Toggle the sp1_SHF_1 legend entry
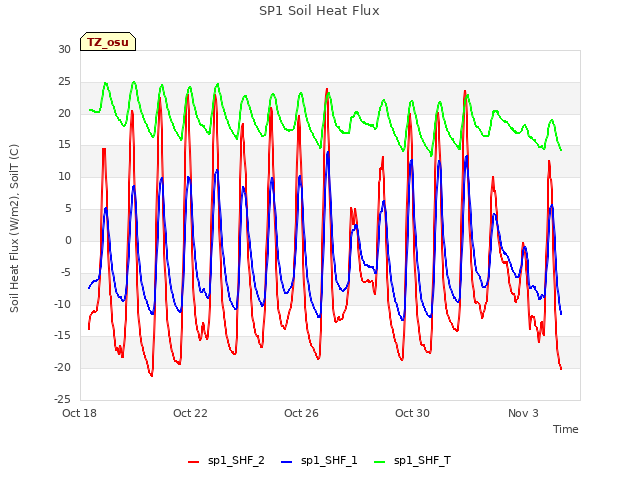 point(319,461)
